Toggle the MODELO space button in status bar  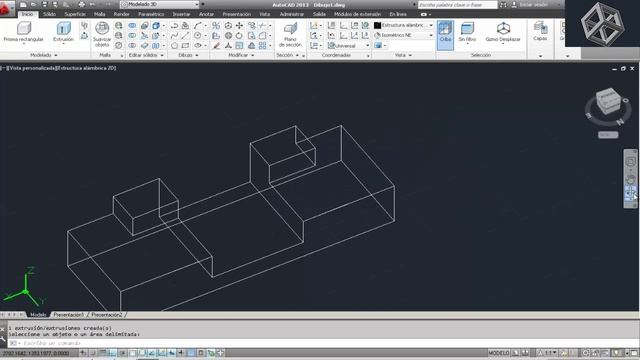(498, 353)
